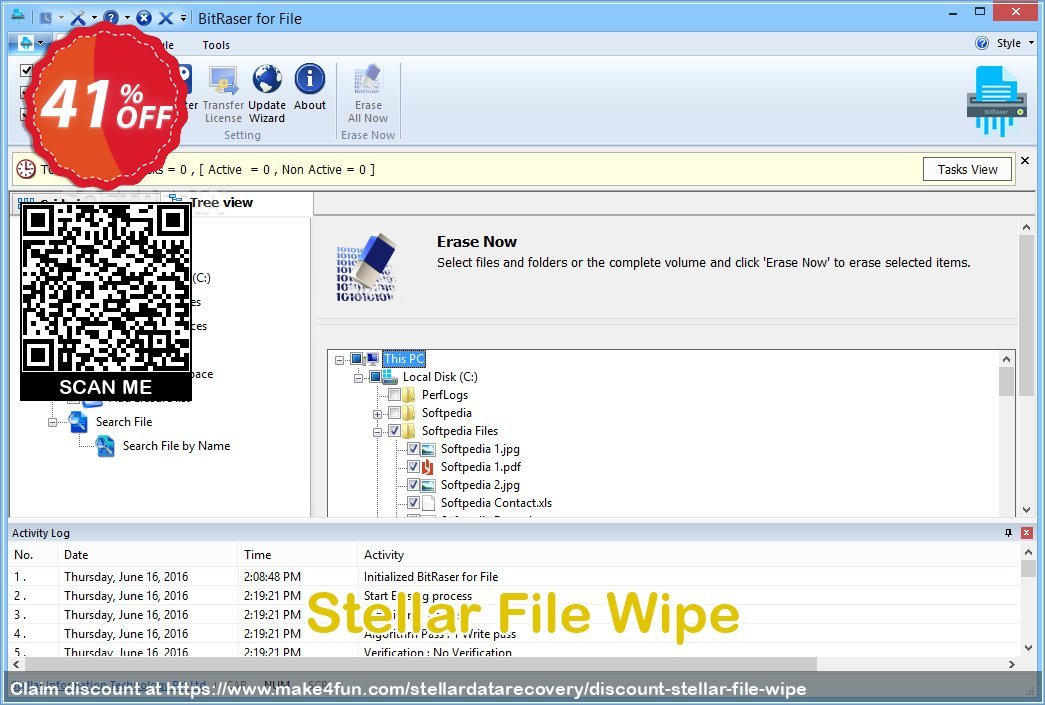
Task: Select Search File in the left tree
Action: click(x=124, y=422)
